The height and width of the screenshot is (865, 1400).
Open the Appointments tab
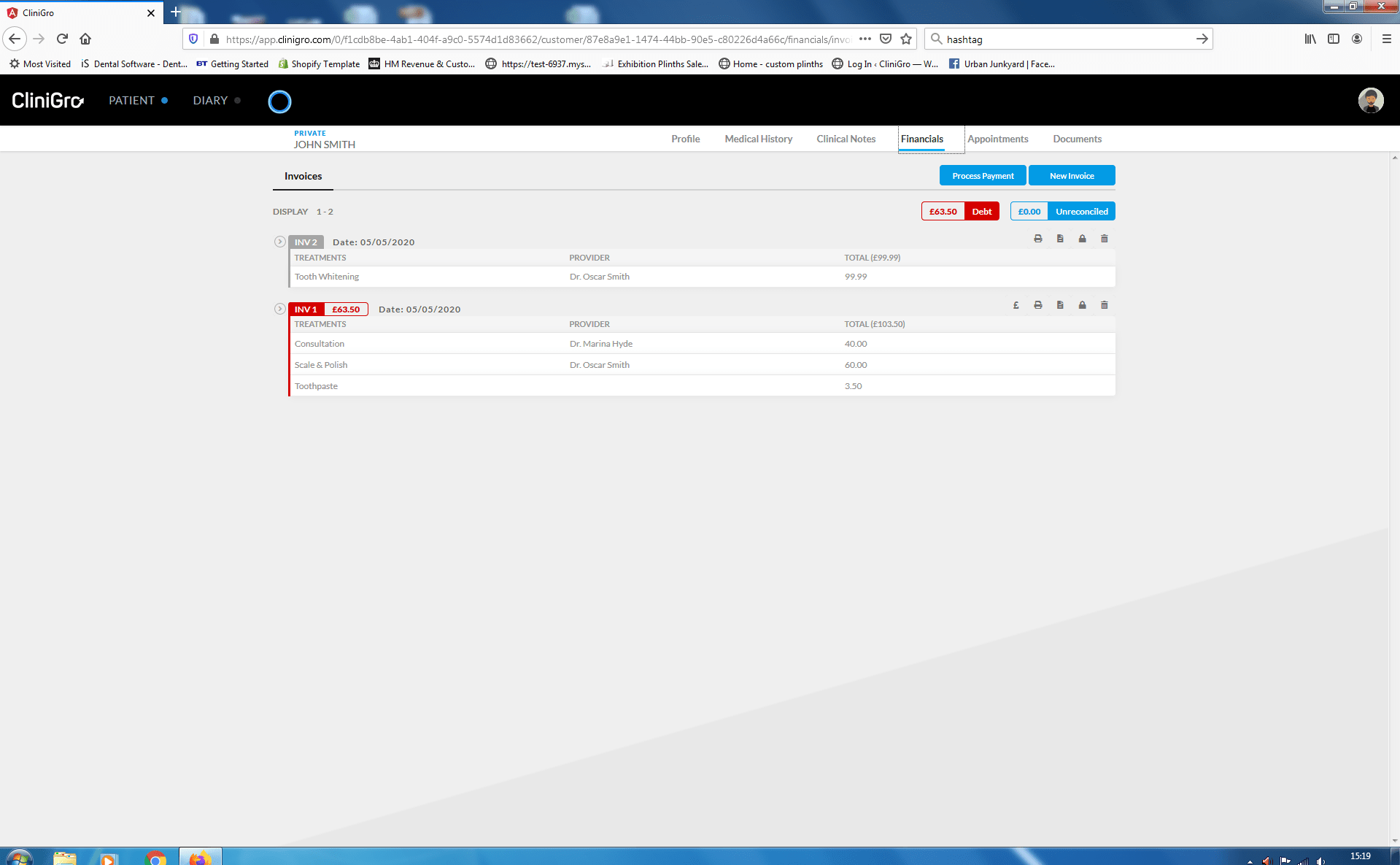coord(997,139)
